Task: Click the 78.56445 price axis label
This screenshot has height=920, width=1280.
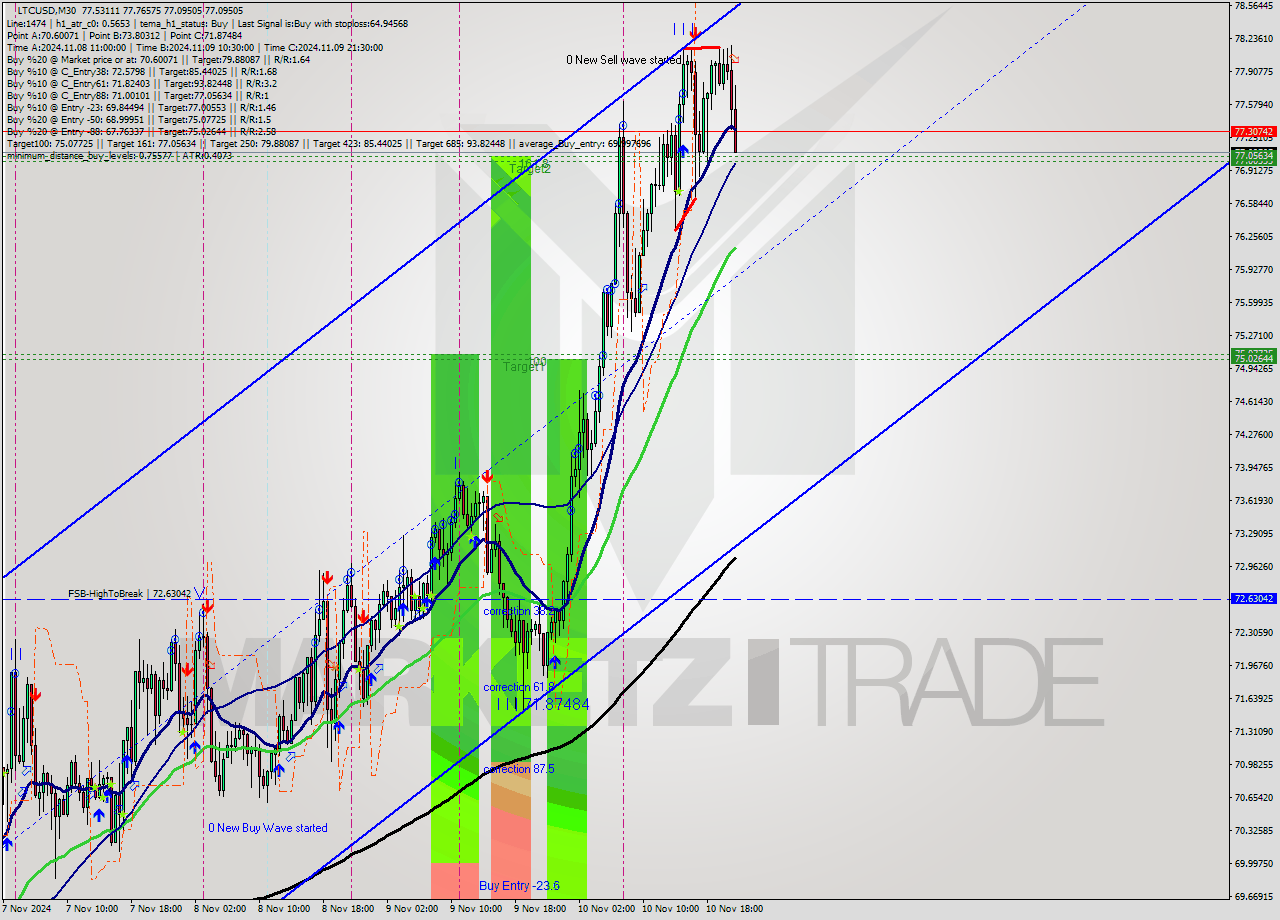Action: click(1253, 6)
